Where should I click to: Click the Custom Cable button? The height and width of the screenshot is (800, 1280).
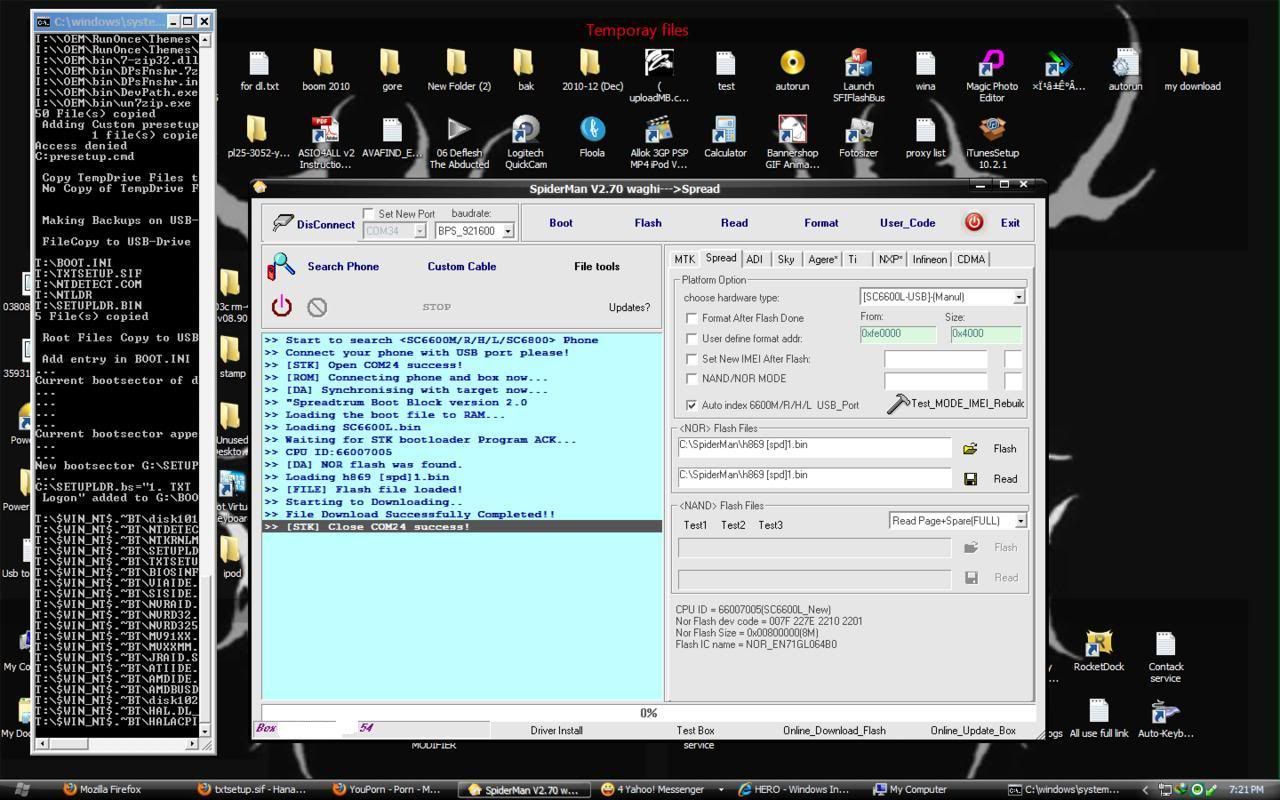[461, 266]
